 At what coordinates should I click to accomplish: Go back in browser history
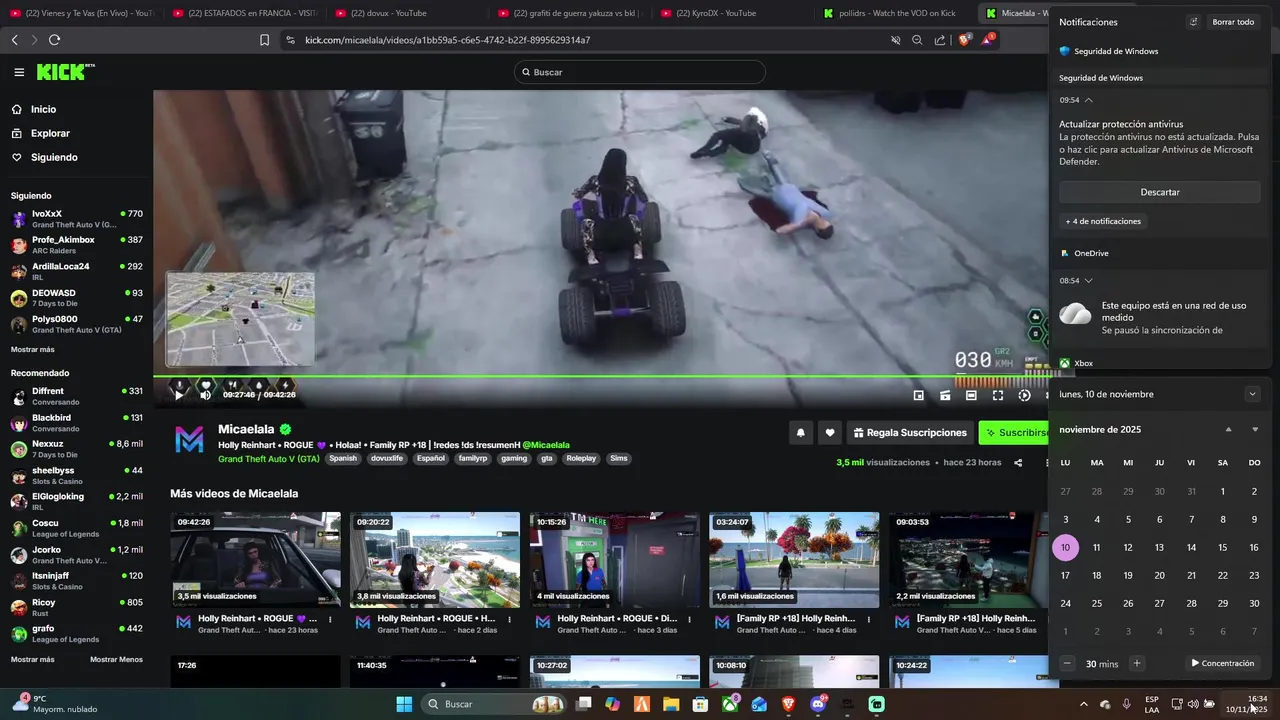point(14,40)
